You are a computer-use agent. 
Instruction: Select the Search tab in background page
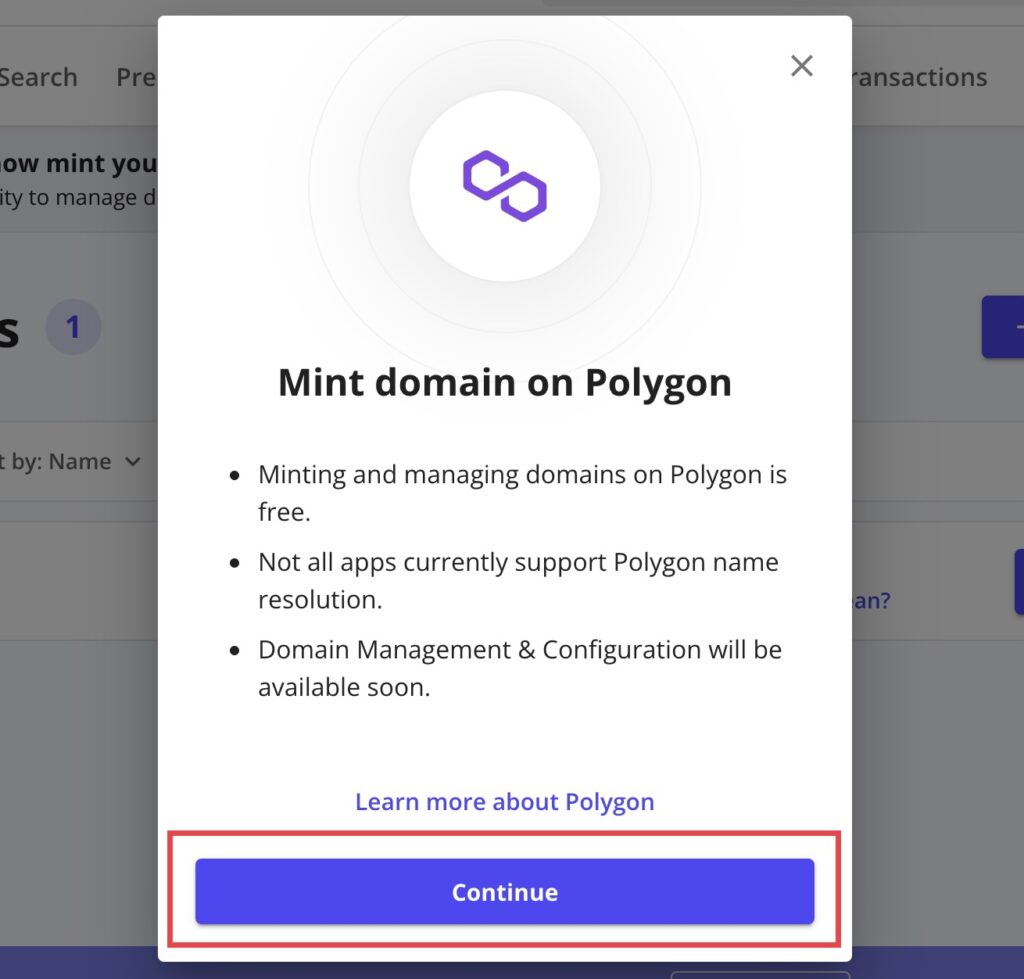click(x=39, y=77)
